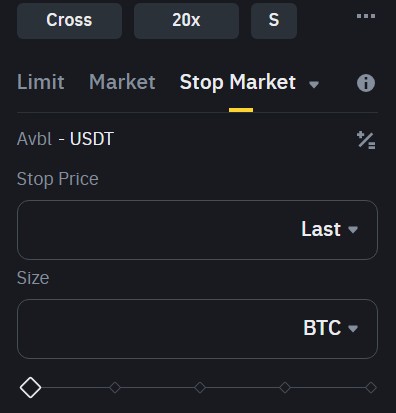
Task: Expand the Stop Market type dropdown arrow
Action: (314, 84)
